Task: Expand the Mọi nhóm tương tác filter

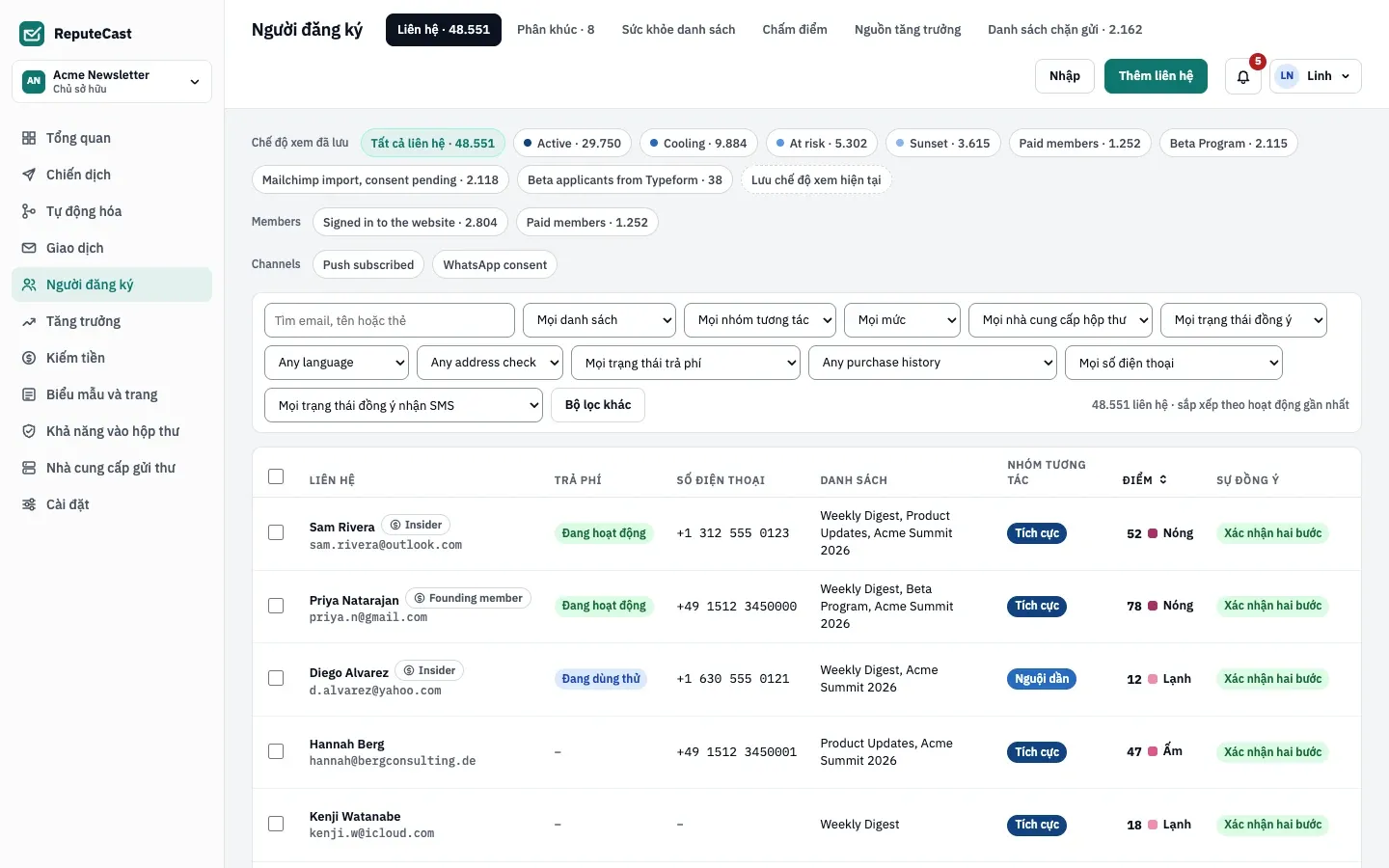Action: [760, 320]
